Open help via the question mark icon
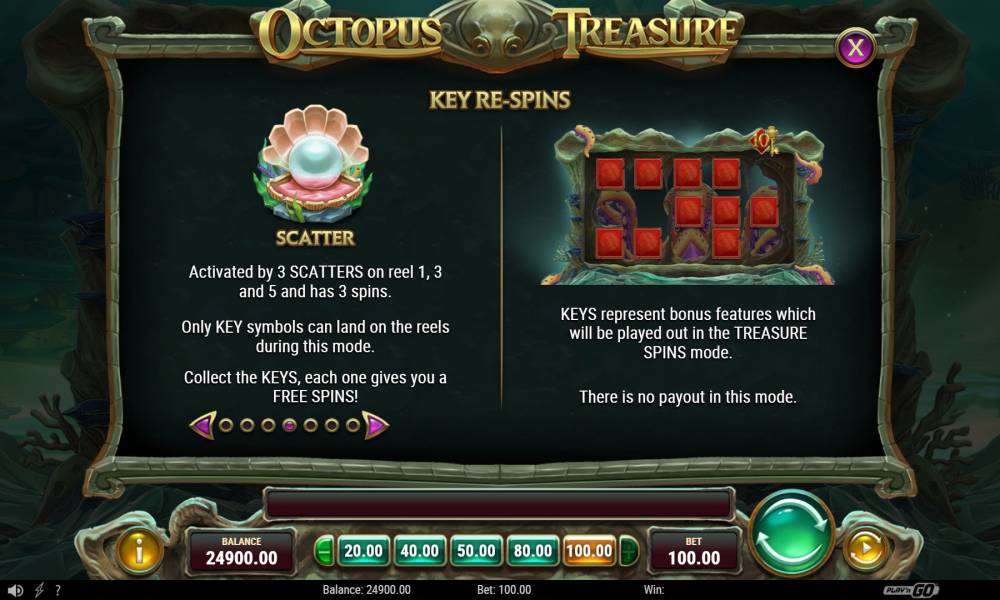 pyautogui.click(x=58, y=590)
